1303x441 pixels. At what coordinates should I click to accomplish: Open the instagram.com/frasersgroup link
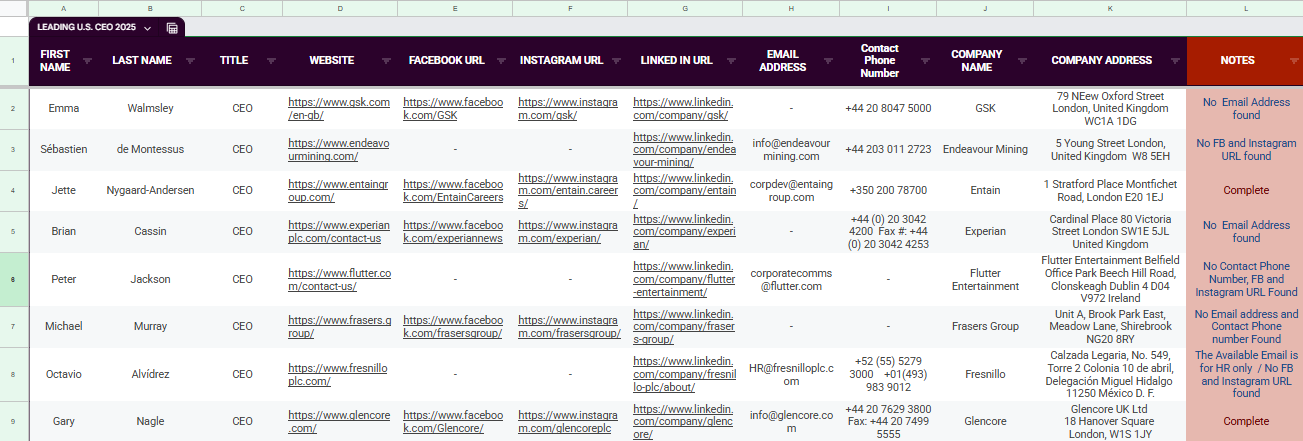click(568, 326)
